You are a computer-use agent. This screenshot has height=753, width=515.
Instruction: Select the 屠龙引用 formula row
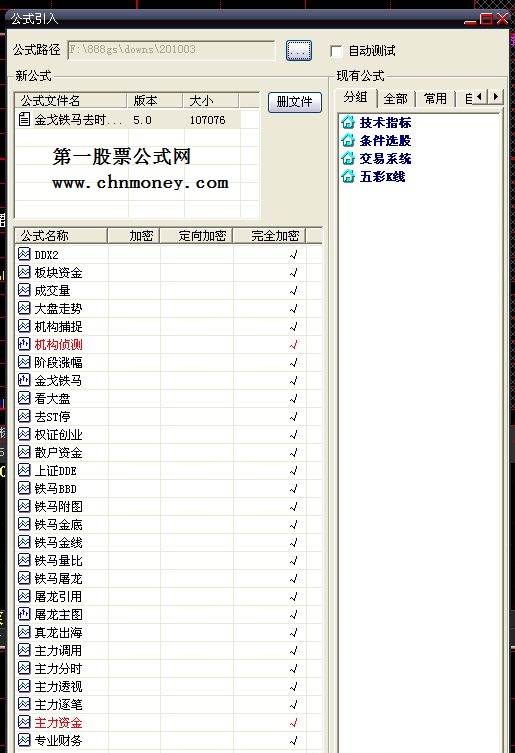click(168, 596)
